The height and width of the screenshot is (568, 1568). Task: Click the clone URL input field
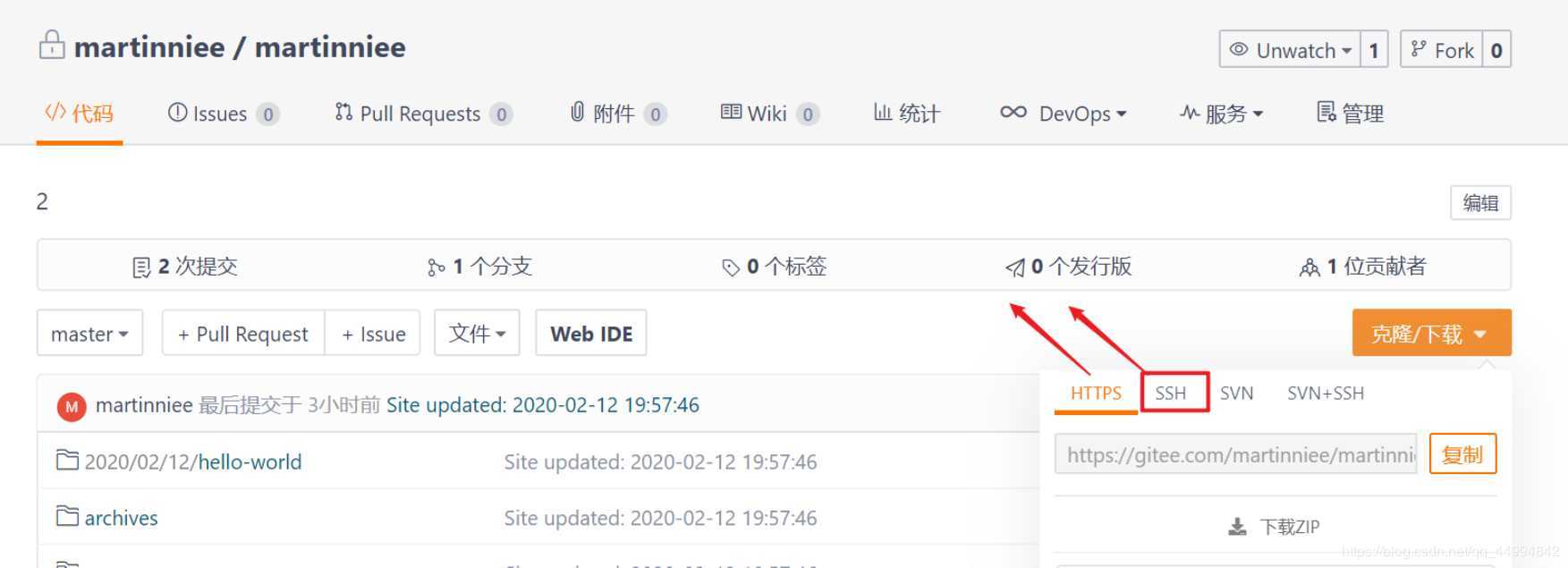coord(1236,454)
